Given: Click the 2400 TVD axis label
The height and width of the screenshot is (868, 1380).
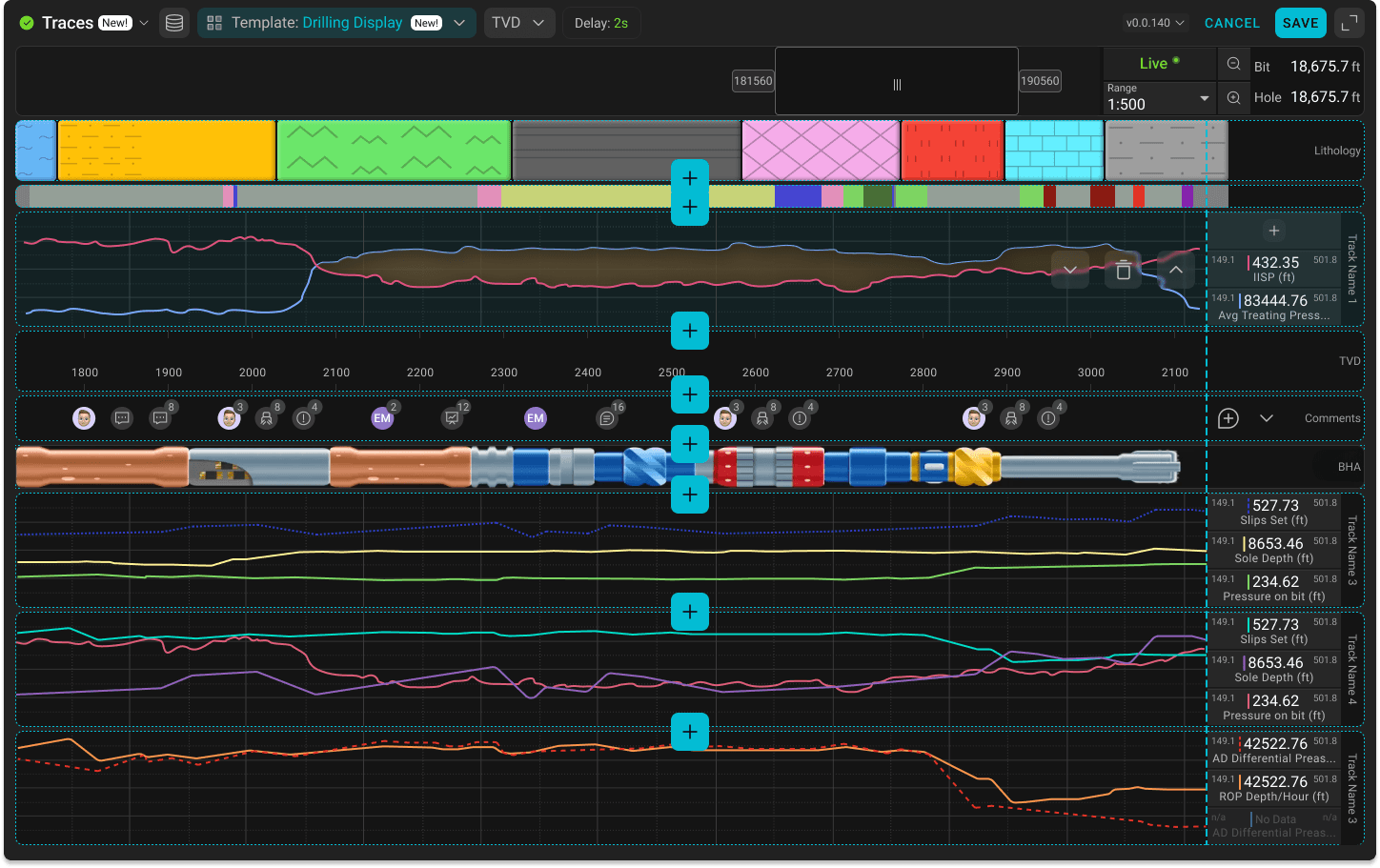Looking at the screenshot, I should 588,373.
